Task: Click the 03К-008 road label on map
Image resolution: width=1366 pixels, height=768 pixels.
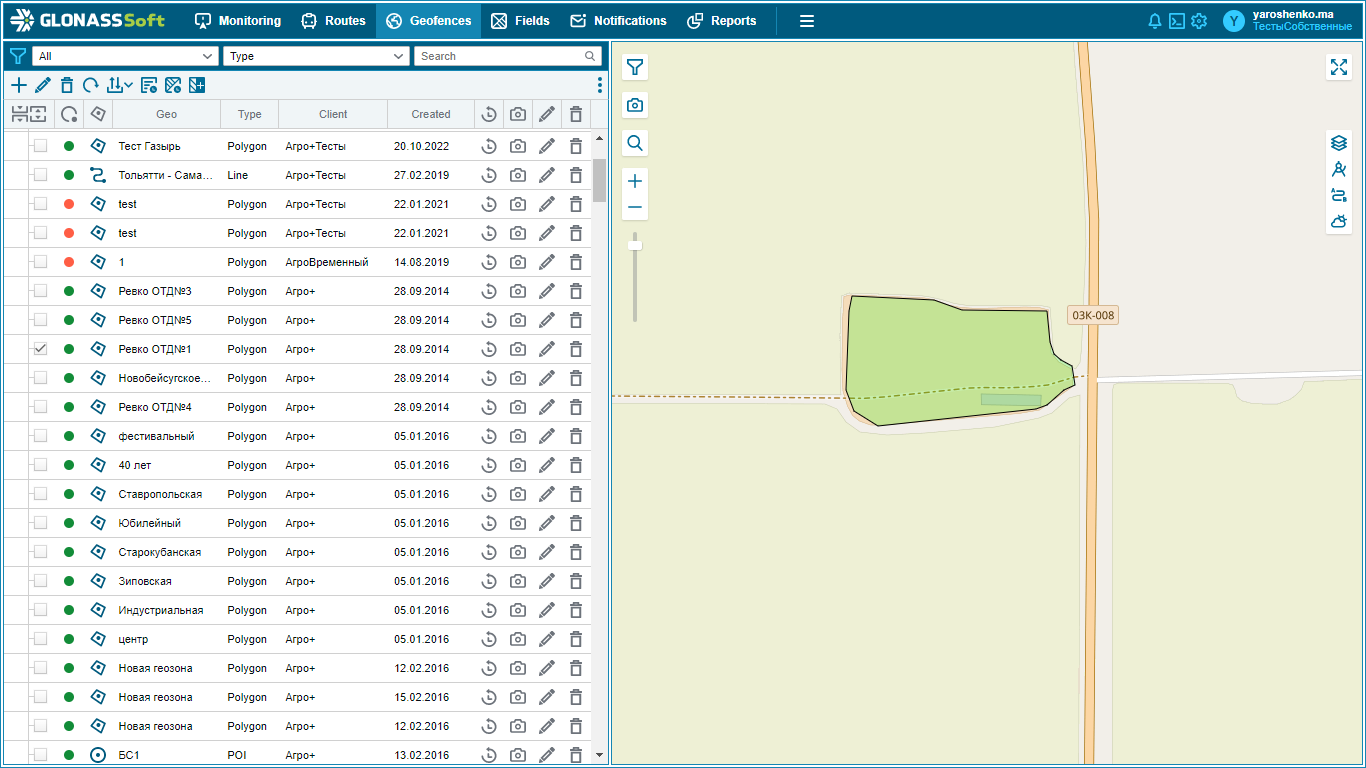Action: (1093, 315)
